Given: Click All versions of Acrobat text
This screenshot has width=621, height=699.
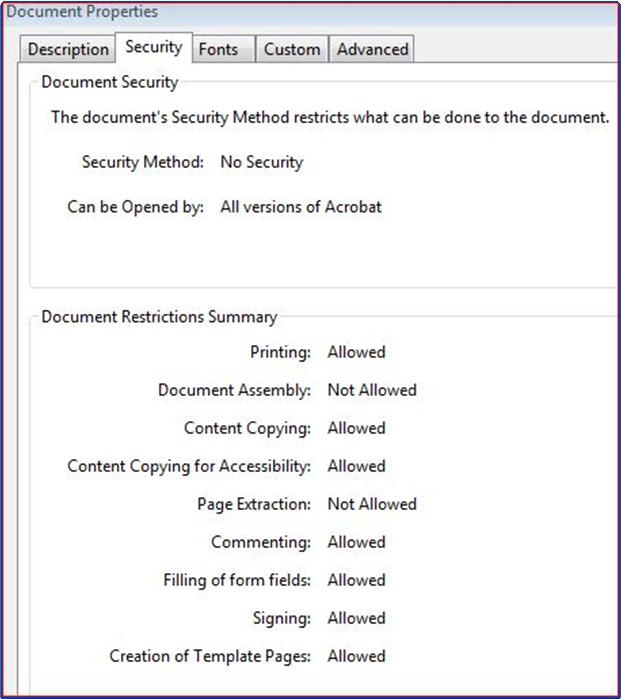Looking at the screenshot, I should [301, 207].
